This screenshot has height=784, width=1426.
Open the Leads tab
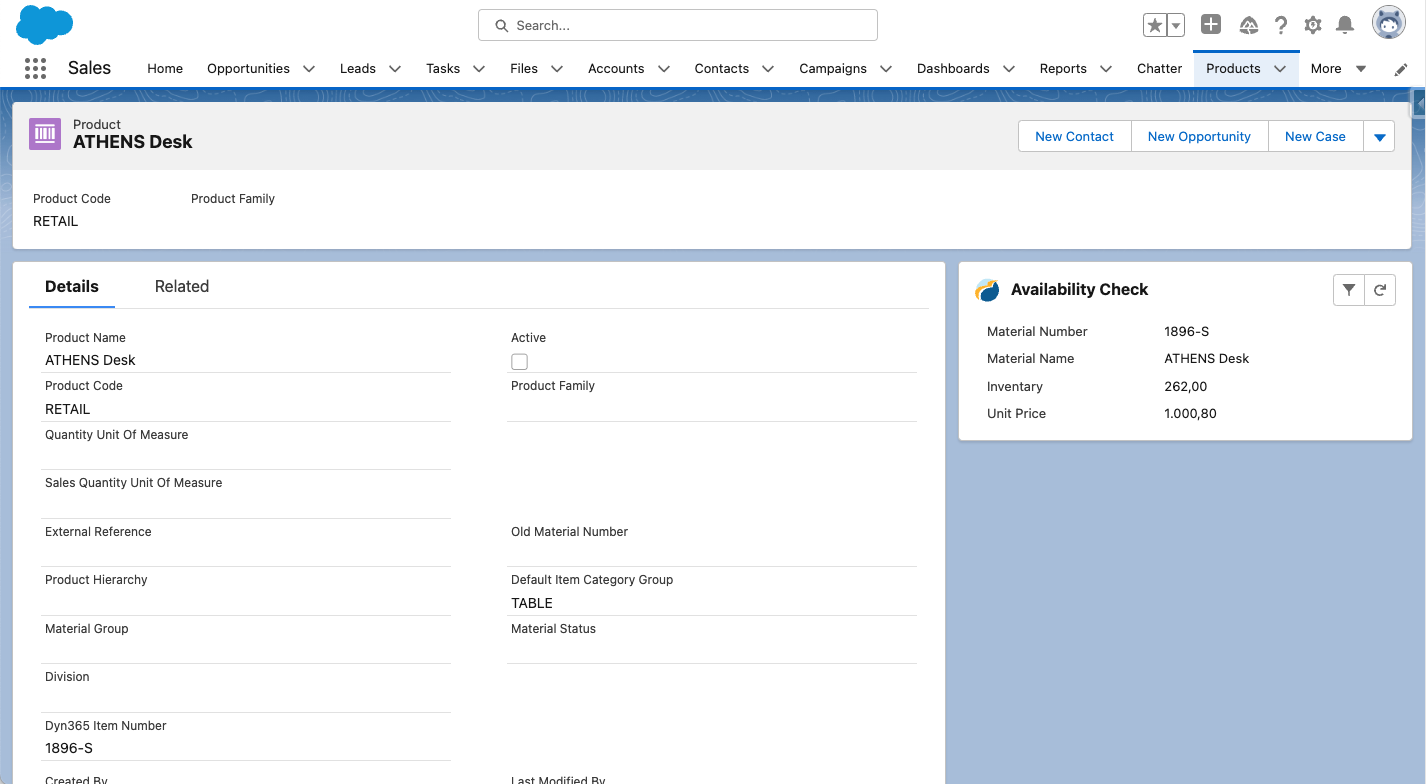[357, 69]
